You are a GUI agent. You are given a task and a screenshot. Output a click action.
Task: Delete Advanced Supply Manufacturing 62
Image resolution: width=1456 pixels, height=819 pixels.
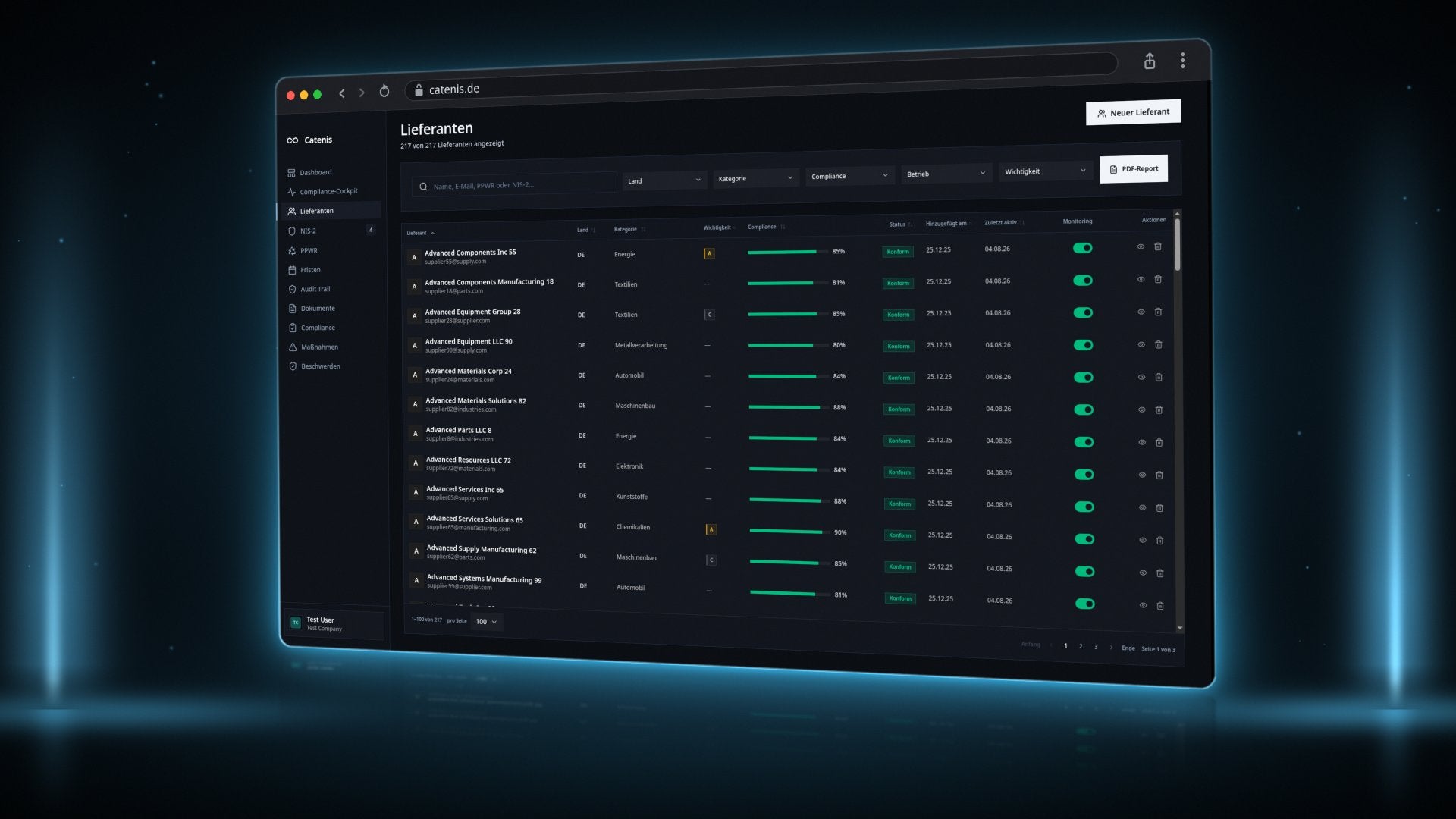(x=1159, y=573)
